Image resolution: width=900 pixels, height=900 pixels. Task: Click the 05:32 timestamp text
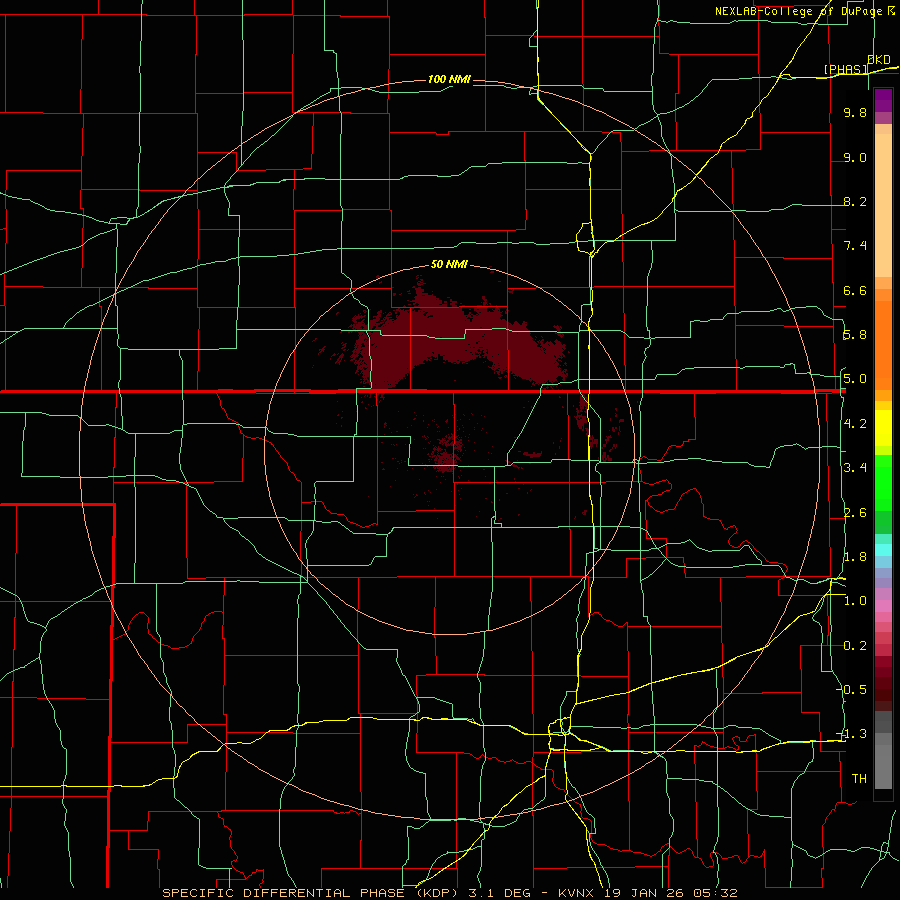718,893
